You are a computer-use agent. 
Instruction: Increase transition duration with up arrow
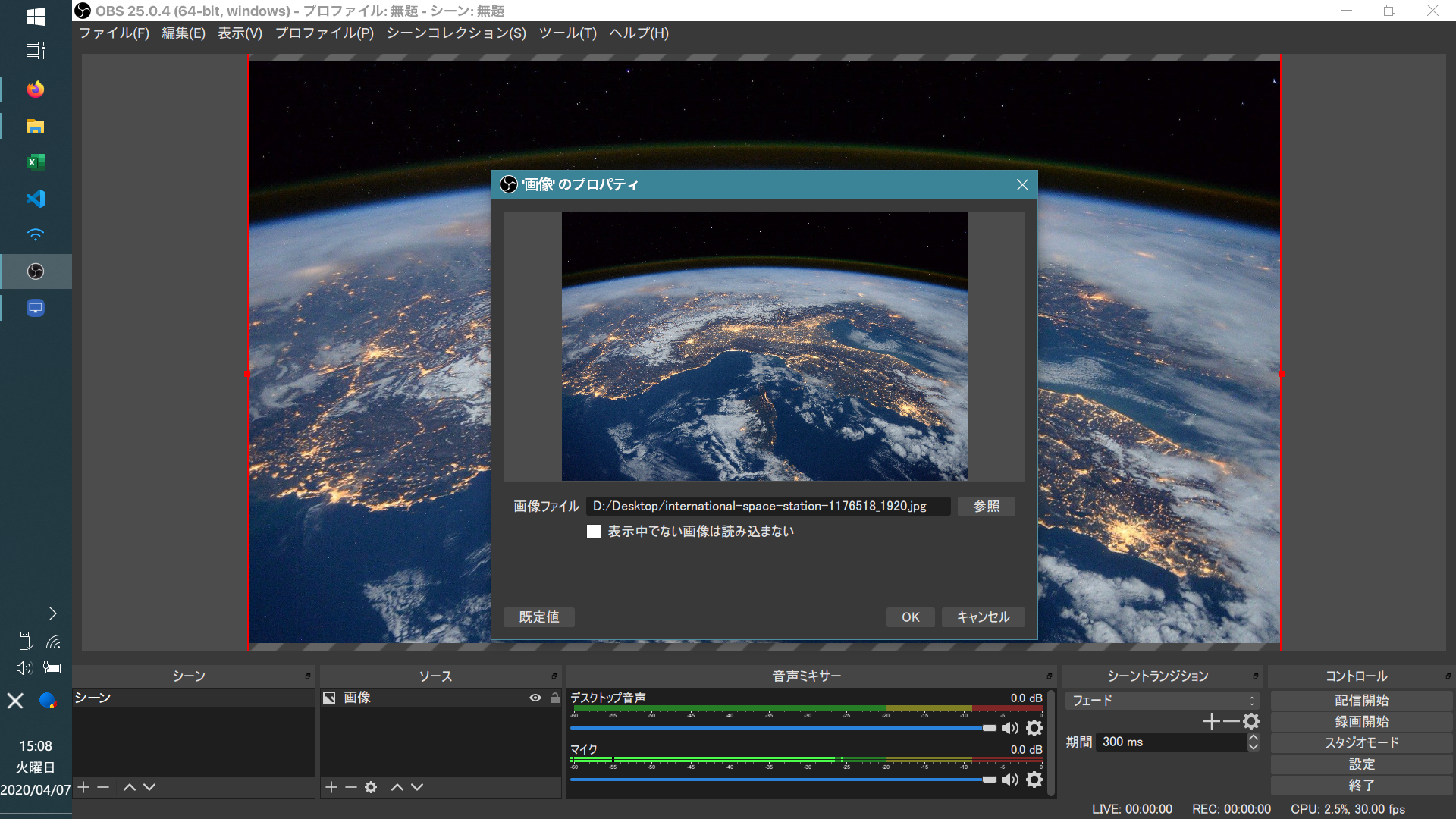tap(1253, 737)
